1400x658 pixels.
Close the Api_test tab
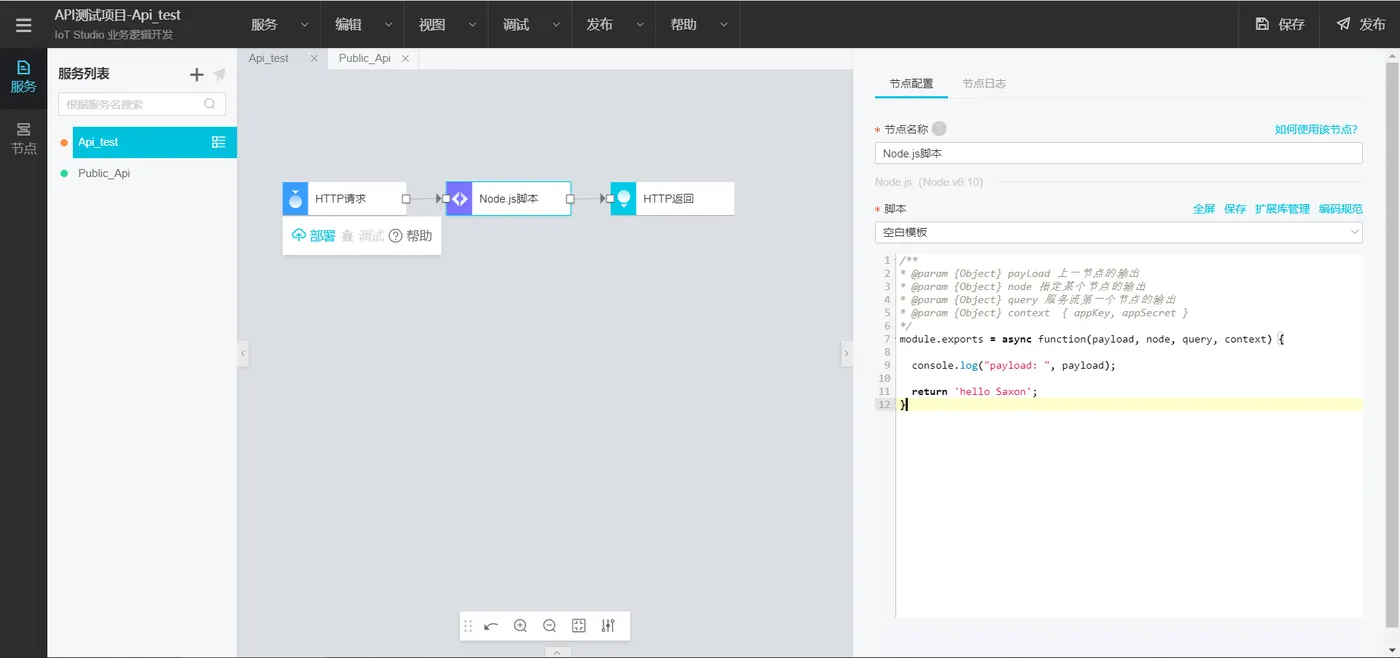click(x=314, y=58)
